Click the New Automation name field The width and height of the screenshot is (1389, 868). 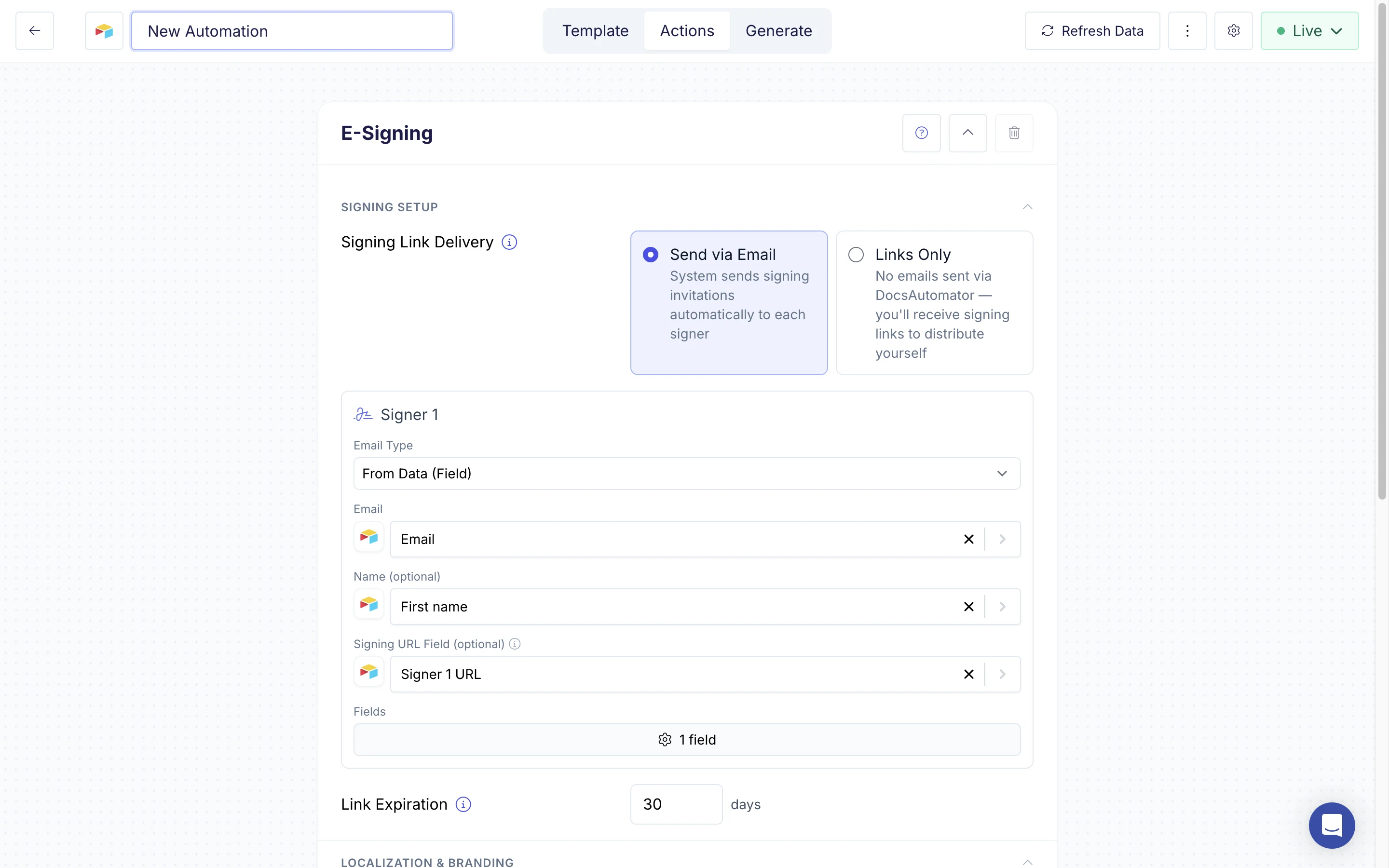(x=292, y=31)
